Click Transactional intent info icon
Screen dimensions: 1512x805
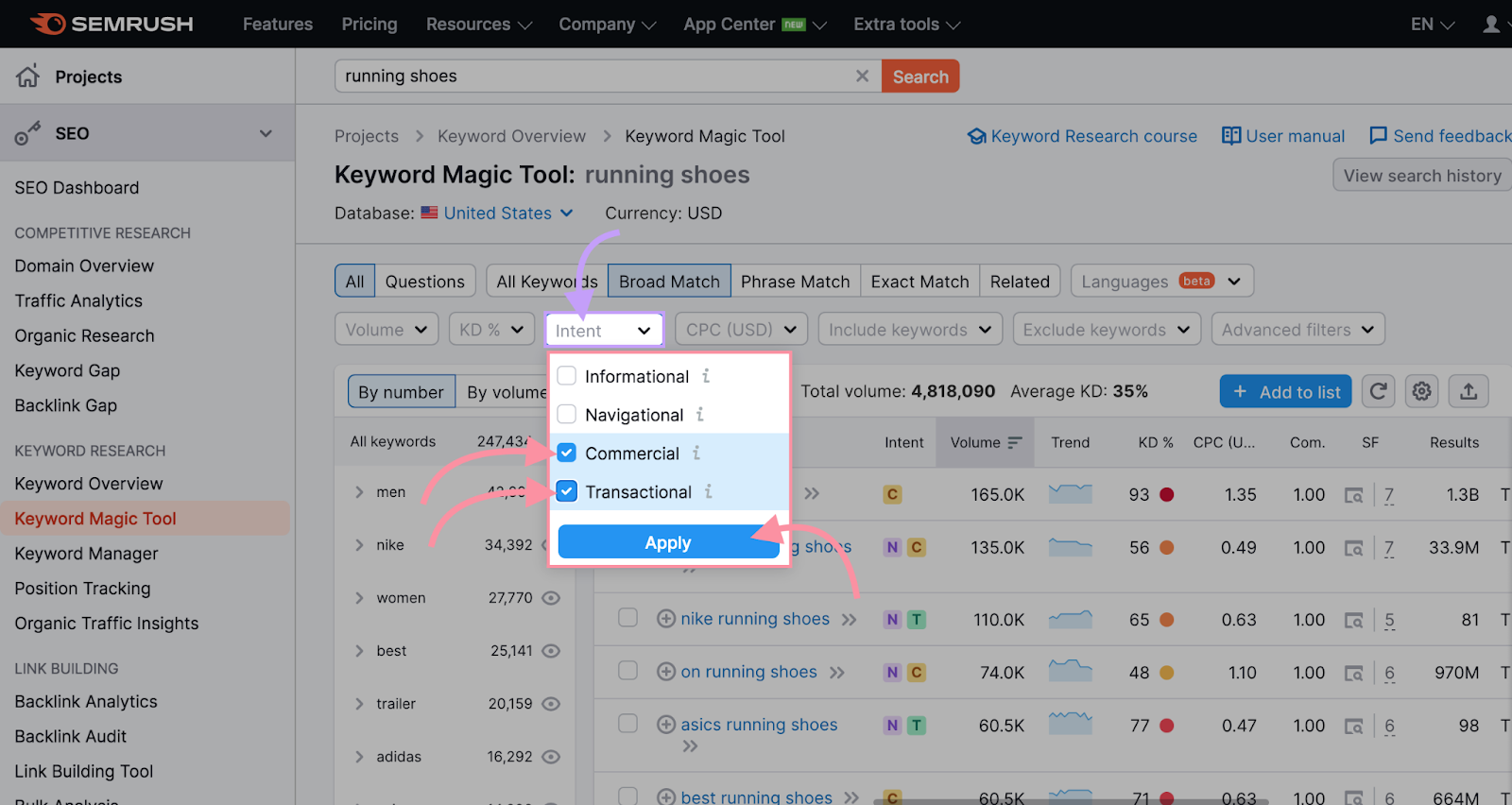708,491
